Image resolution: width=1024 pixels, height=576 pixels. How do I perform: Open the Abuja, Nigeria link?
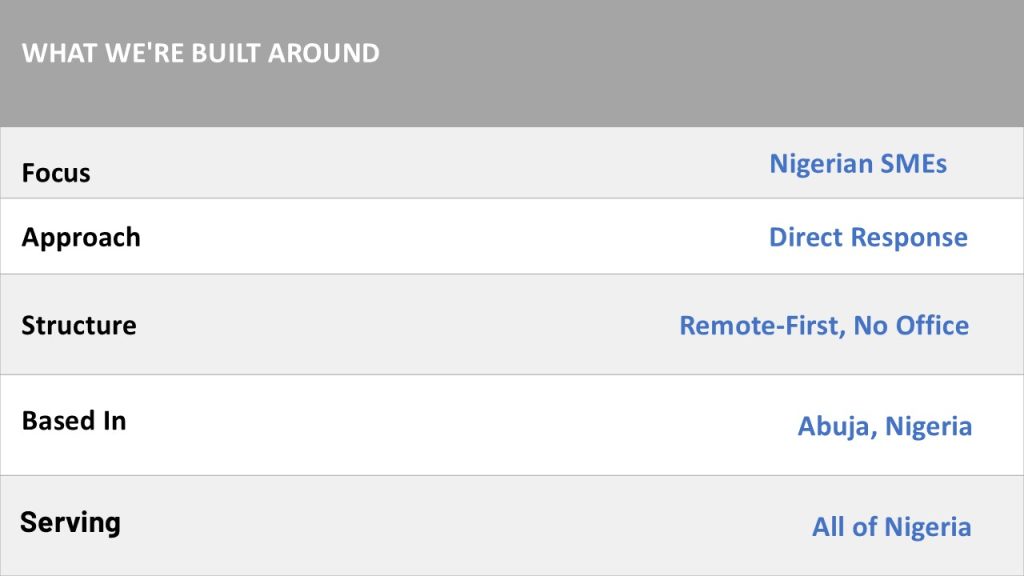point(885,426)
